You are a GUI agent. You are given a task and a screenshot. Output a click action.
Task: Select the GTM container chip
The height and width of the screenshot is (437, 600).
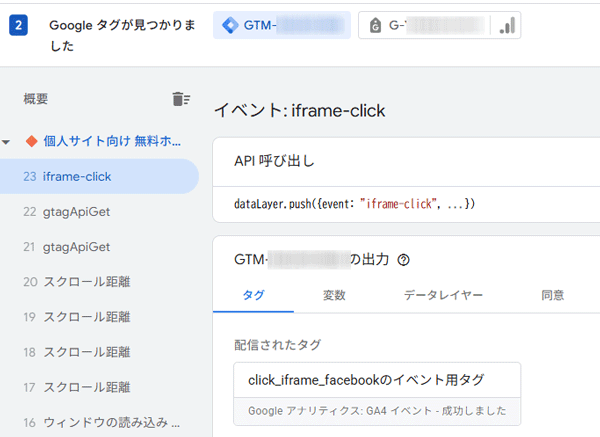(x=281, y=26)
